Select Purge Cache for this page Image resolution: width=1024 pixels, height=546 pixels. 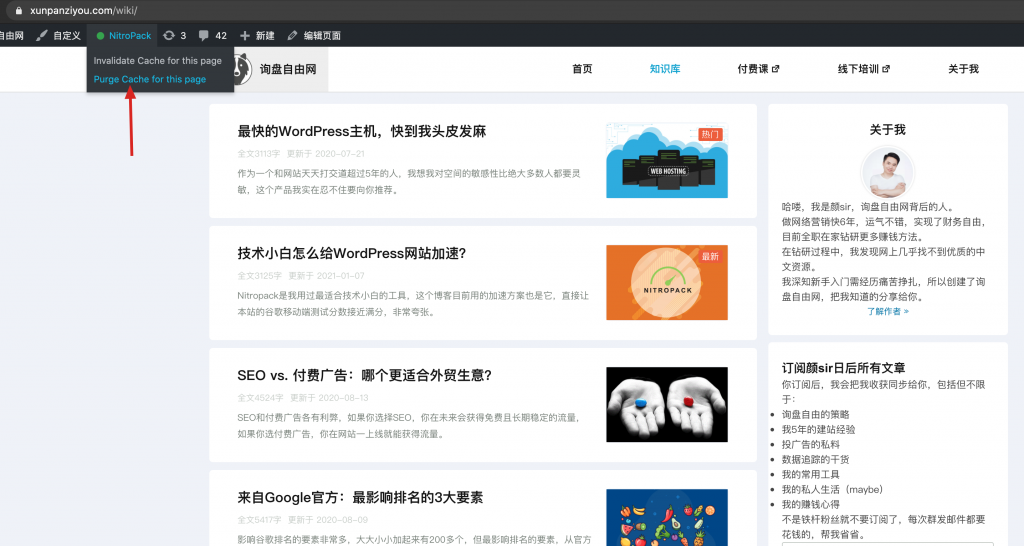[x=150, y=79]
